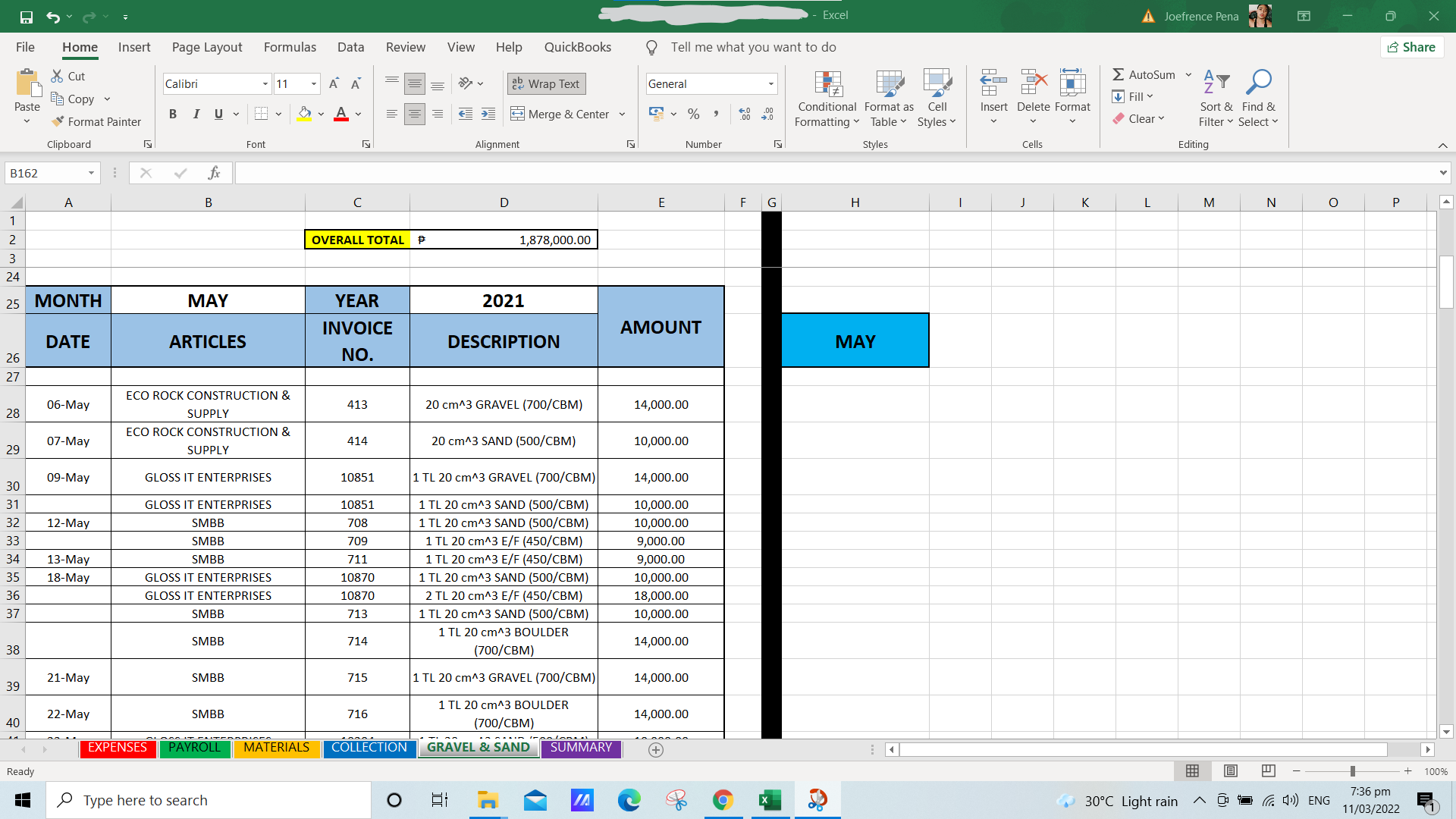Open File Explorer from the taskbar

[487, 800]
